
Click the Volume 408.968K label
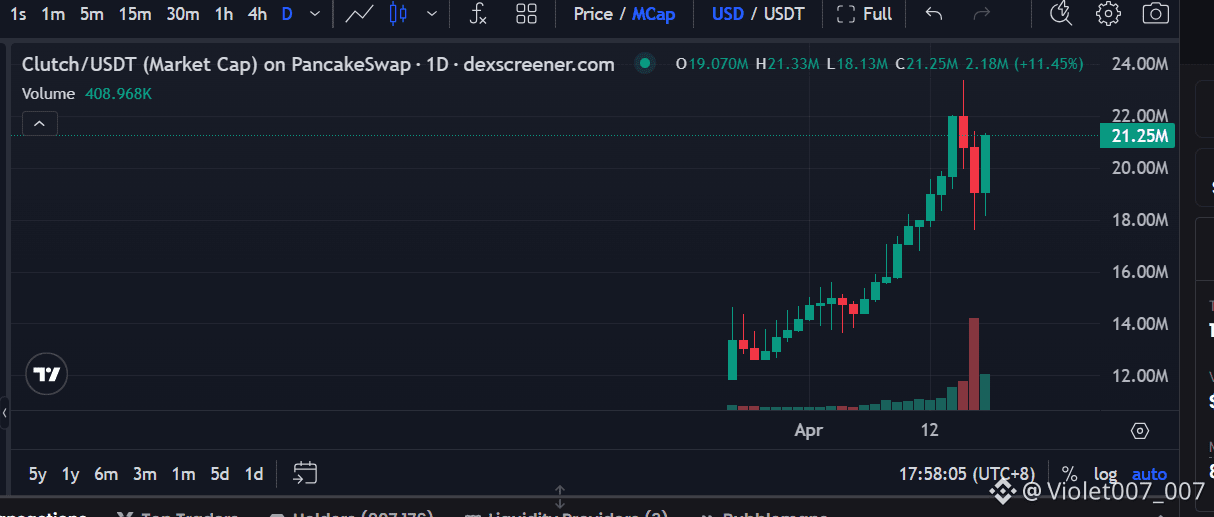87,93
